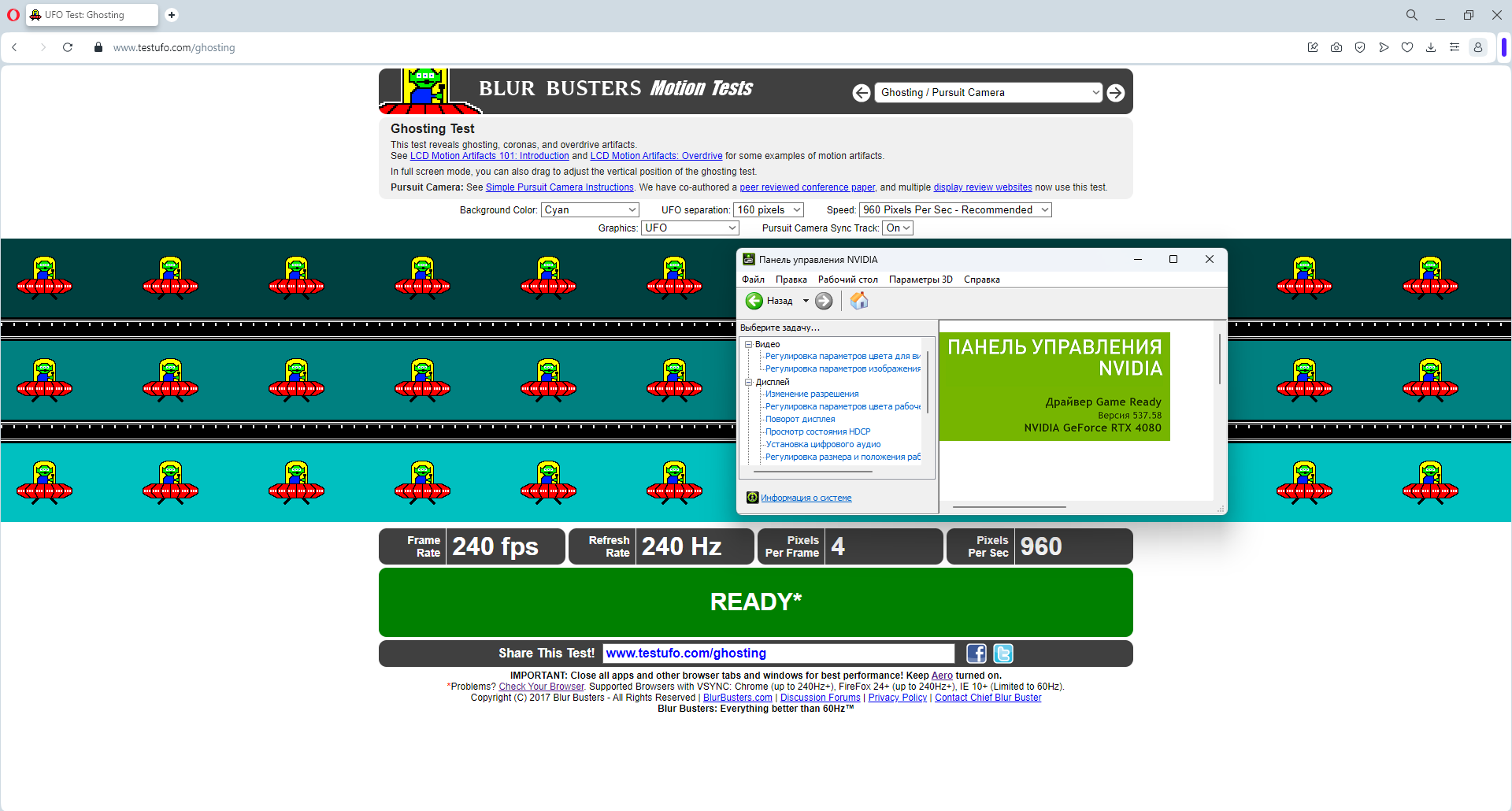
Task: Select Поворот дисплея in the task tree
Action: [800, 419]
